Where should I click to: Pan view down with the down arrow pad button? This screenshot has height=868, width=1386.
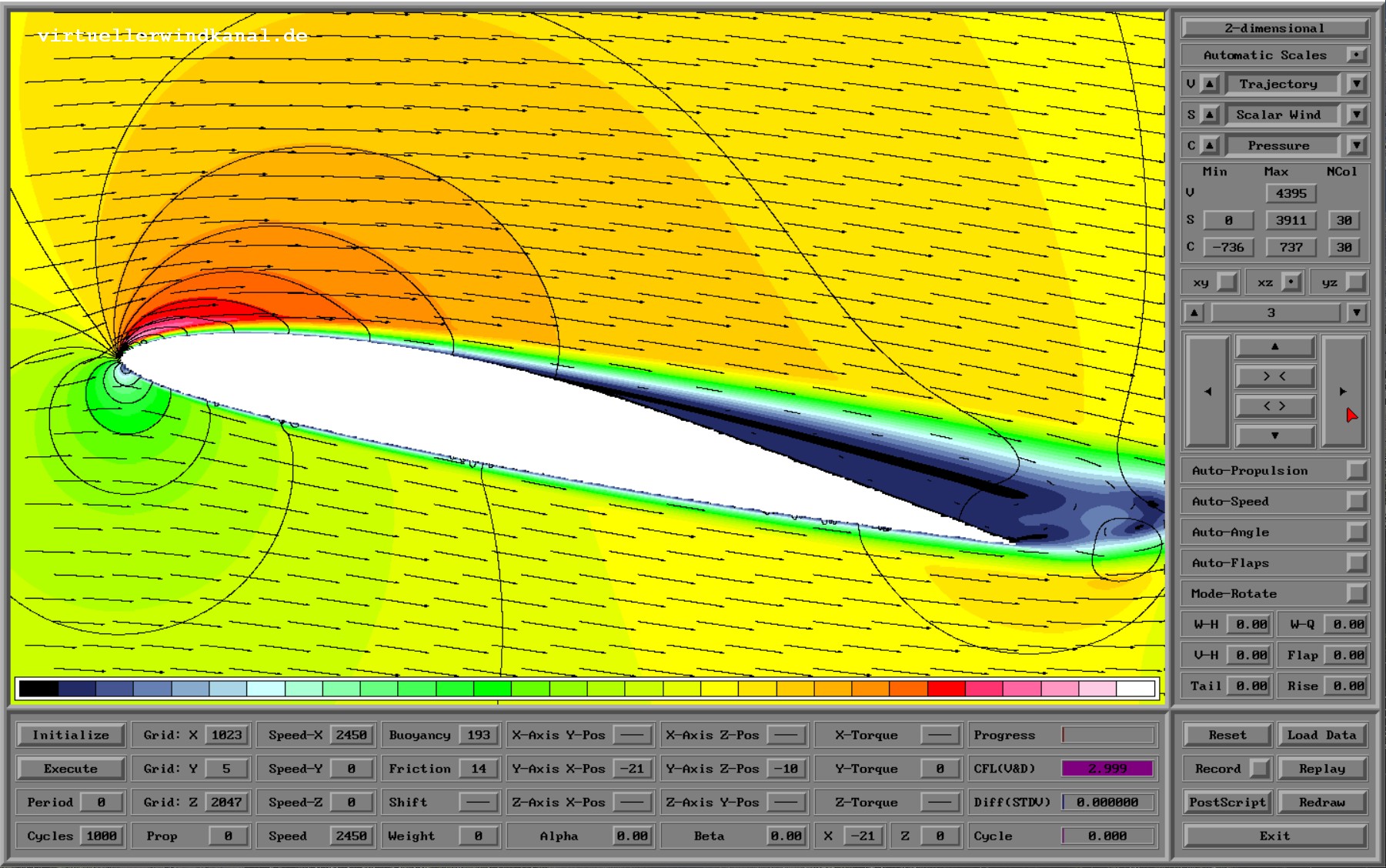(x=1274, y=436)
